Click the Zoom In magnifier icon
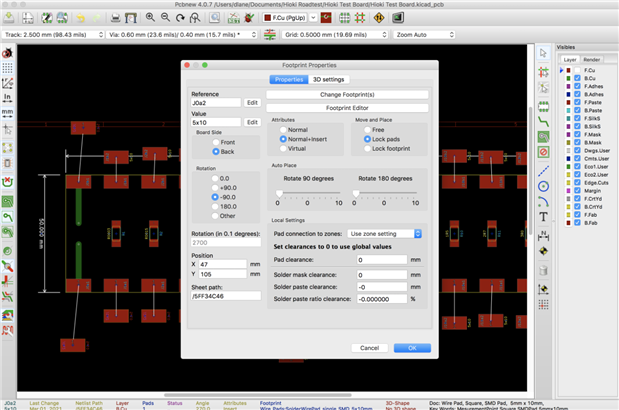The width and height of the screenshot is (619, 410). [150, 18]
